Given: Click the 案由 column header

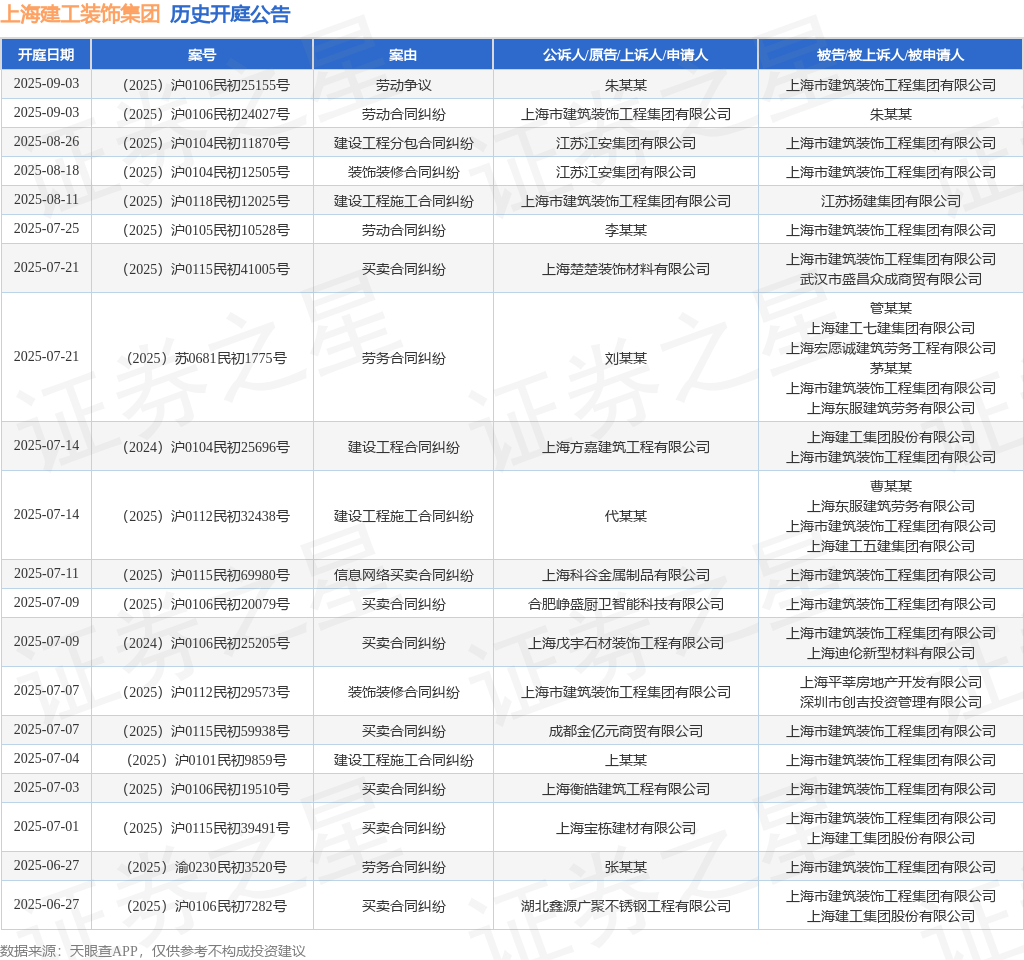Looking at the screenshot, I should pos(403,55).
